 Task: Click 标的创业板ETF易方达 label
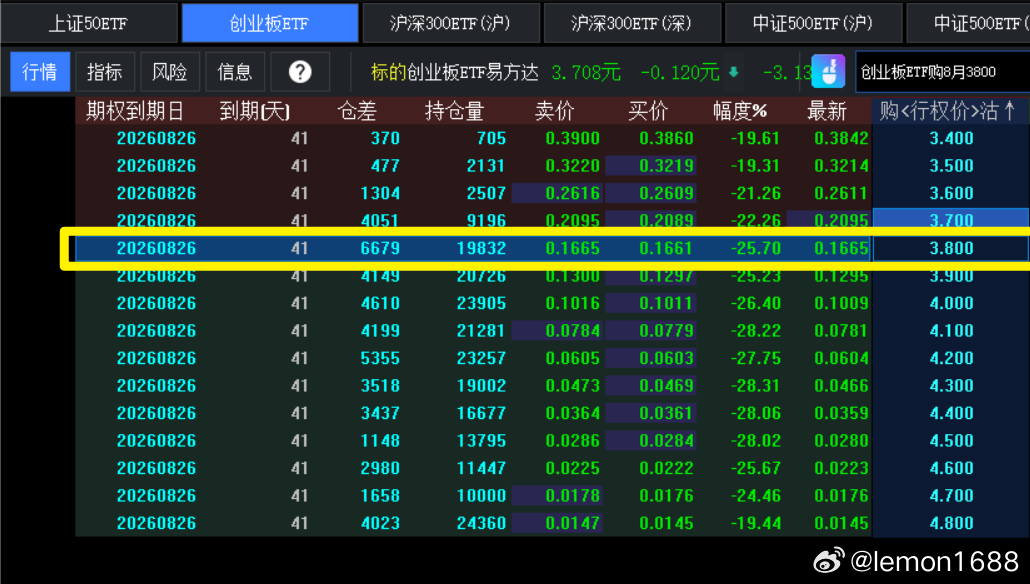click(x=455, y=72)
